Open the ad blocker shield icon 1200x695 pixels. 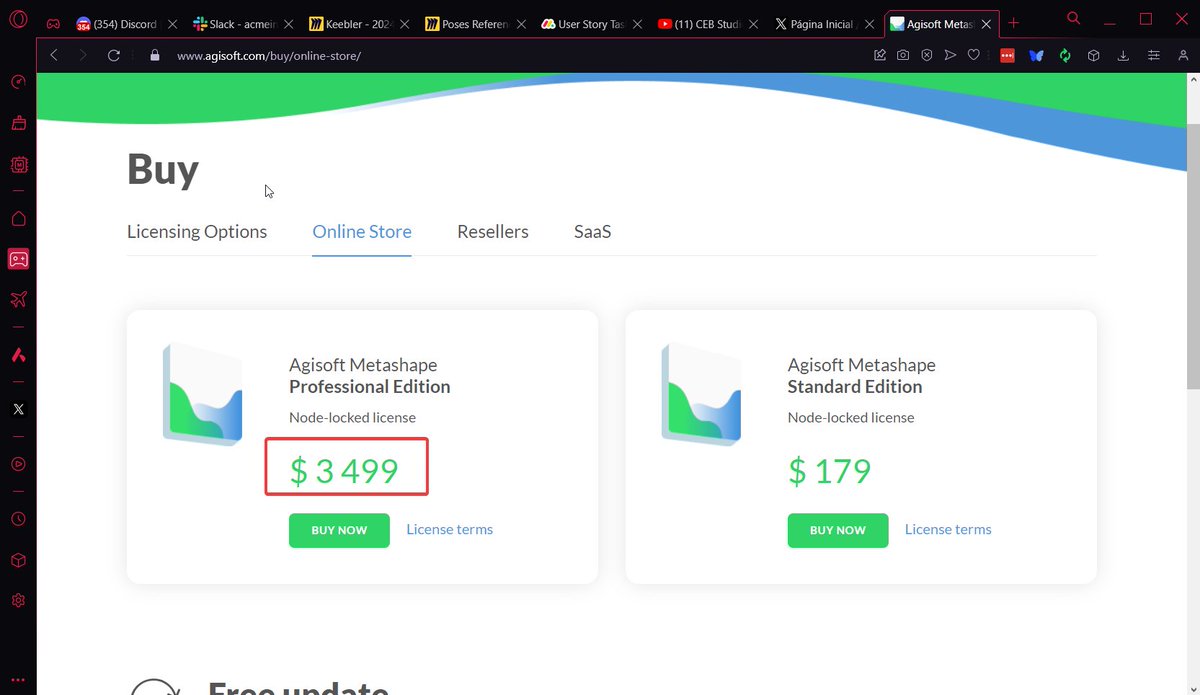tap(927, 55)
